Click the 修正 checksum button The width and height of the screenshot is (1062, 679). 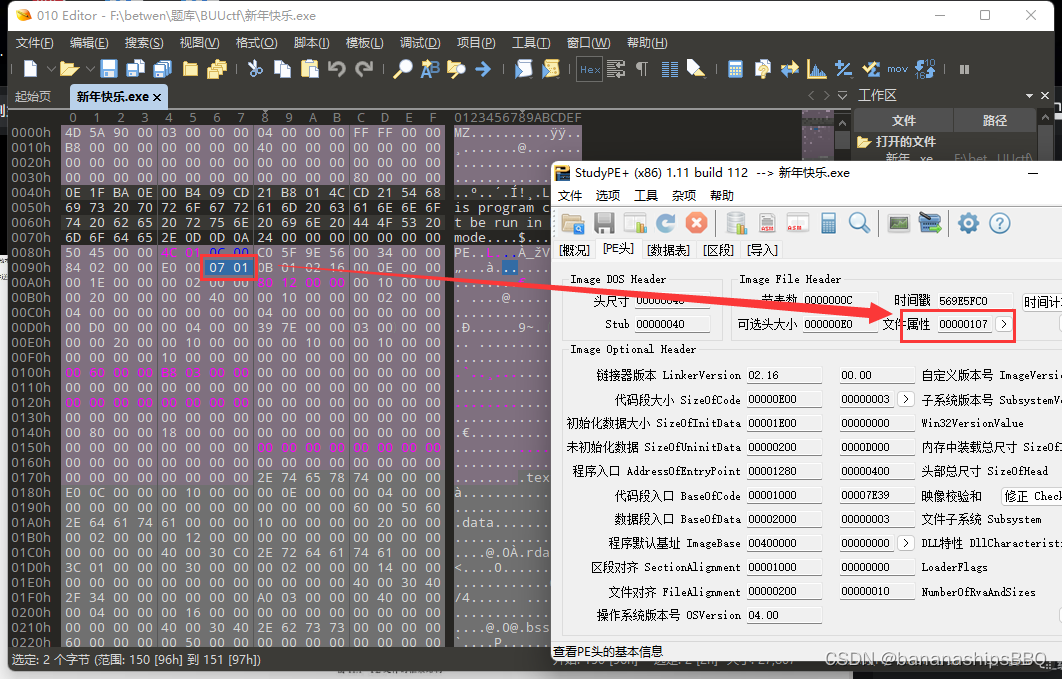tap(1032, 496)
